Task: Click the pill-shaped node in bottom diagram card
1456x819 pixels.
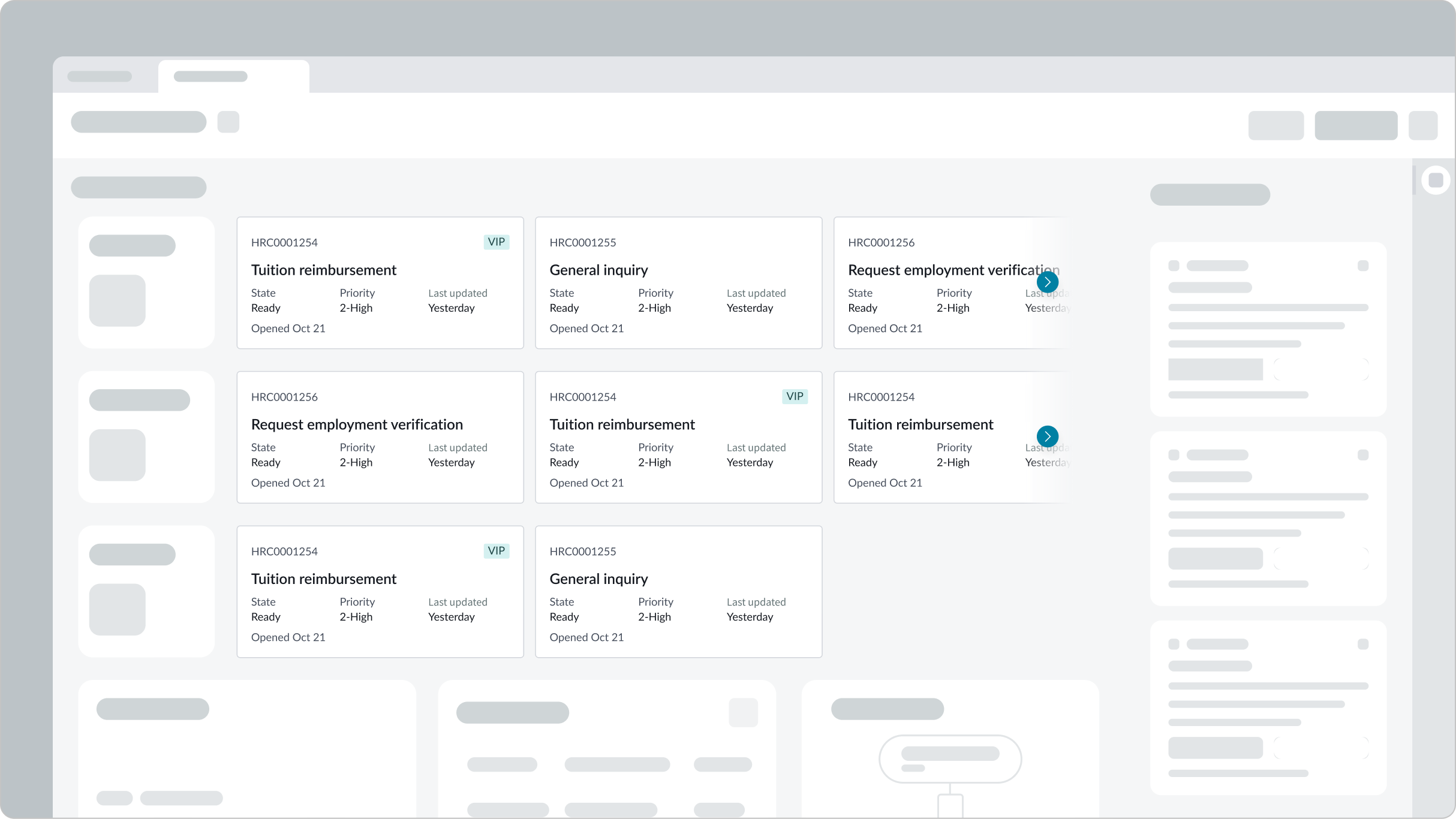Action: [x=950, y=758]
